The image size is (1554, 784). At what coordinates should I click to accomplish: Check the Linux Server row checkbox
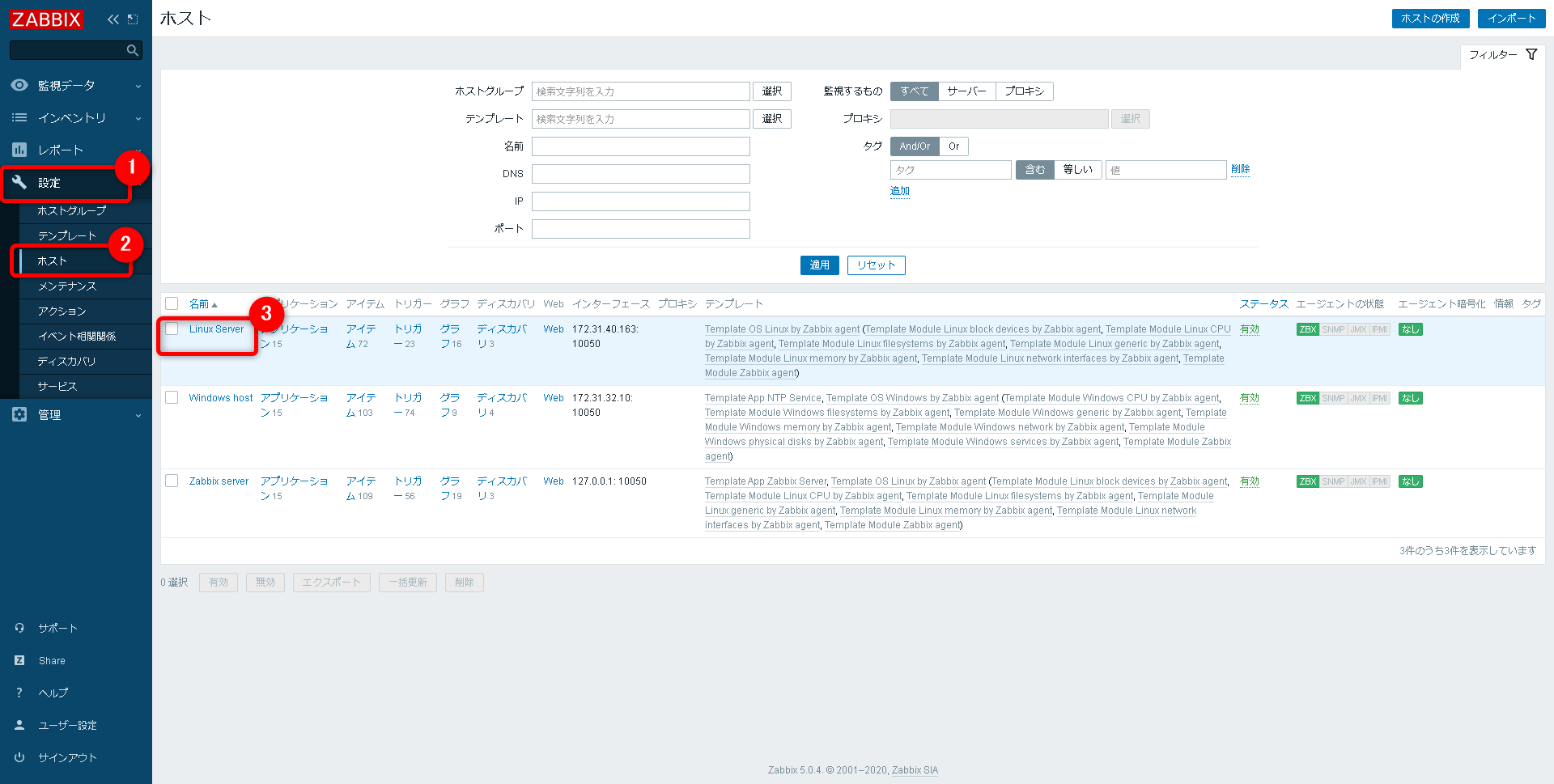pos(172,328)
